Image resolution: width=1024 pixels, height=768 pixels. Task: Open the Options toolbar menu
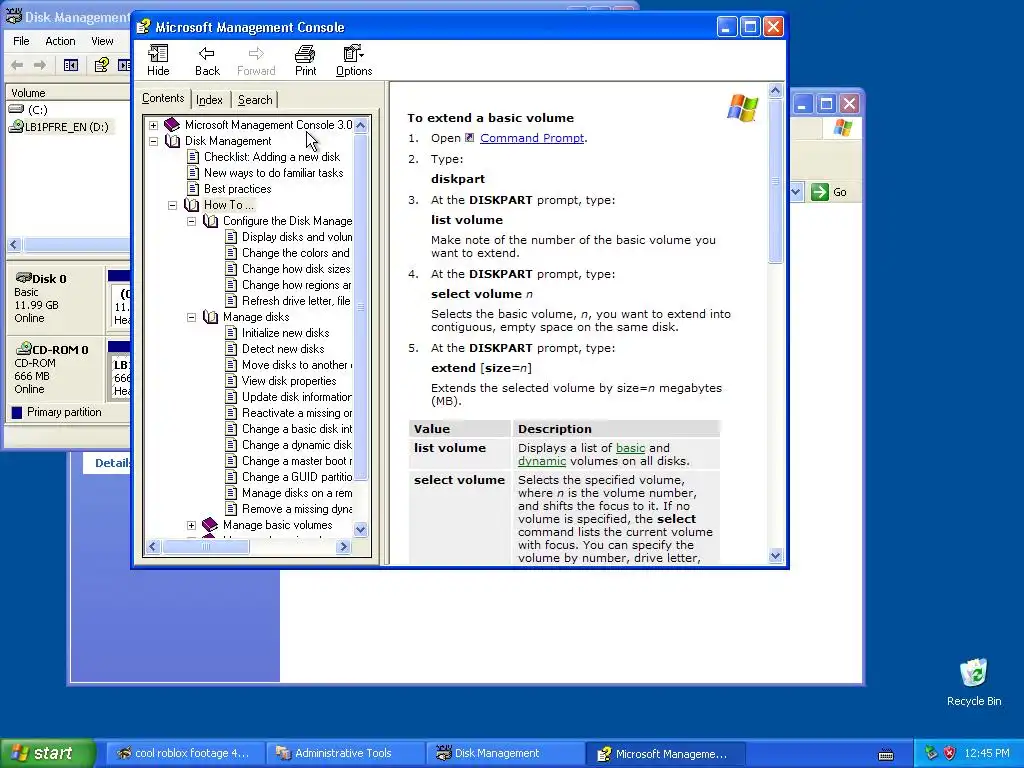tap(354, 60)
